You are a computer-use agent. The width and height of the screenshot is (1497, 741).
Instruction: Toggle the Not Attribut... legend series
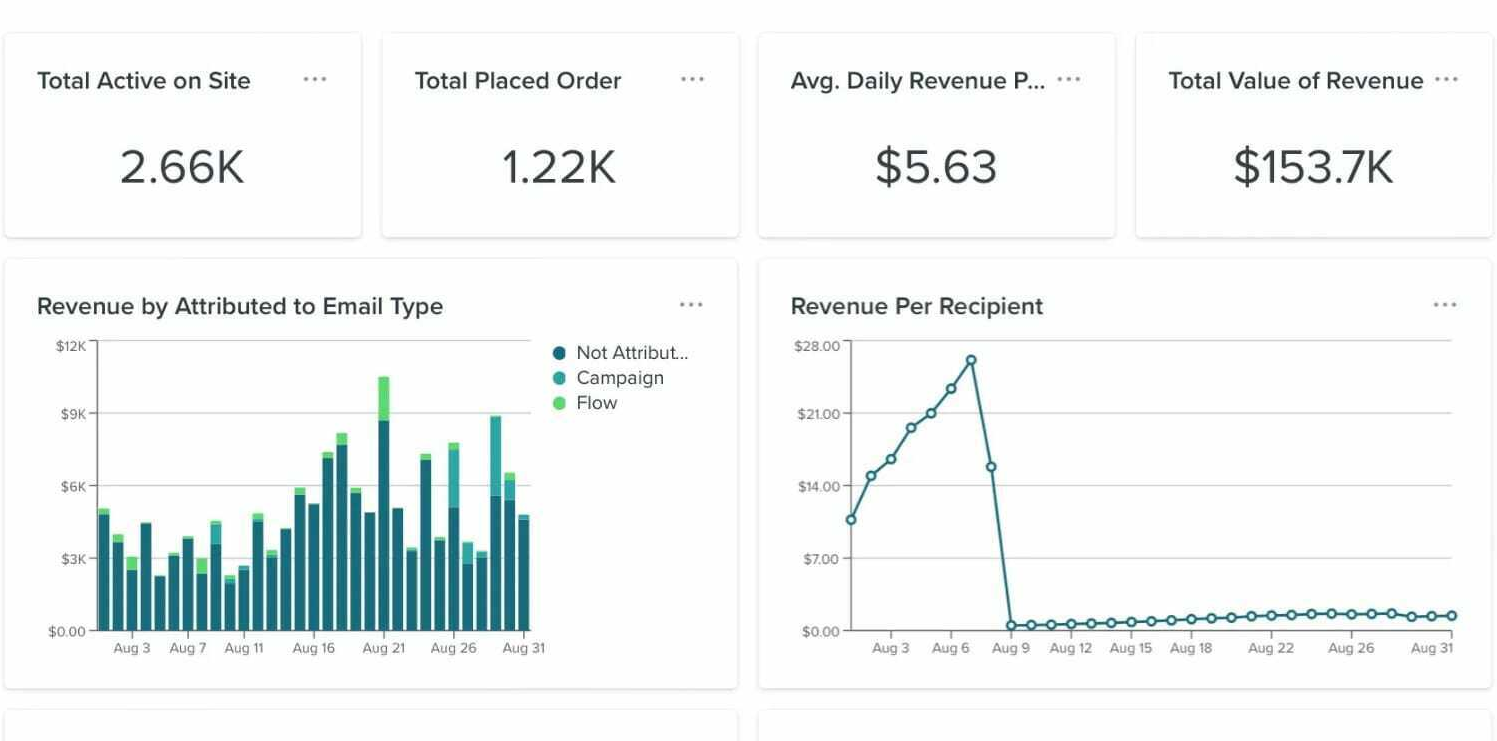coord(621,353)
